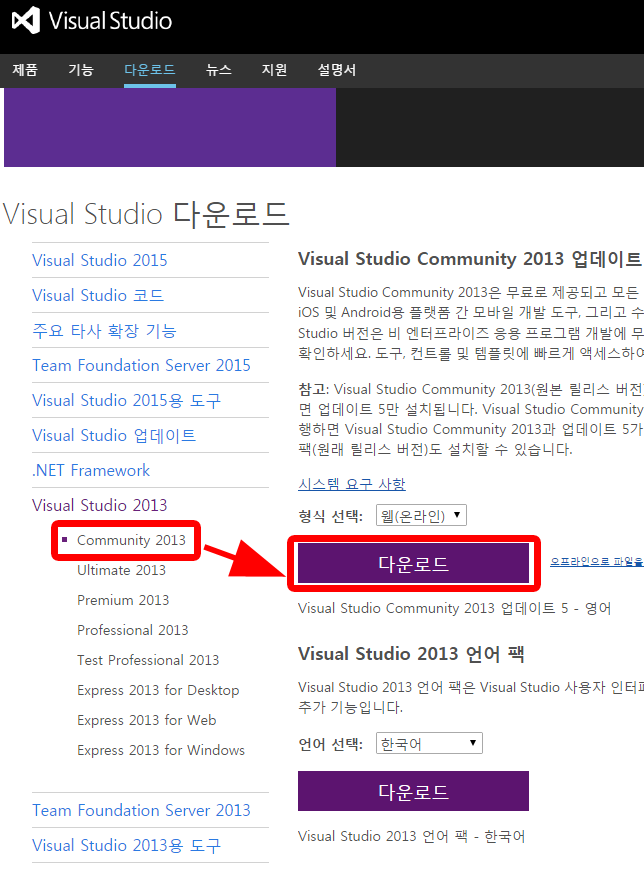Screen dimensions: 644x875
Task: Open Visual Studio 2015용 도구 link
Action: point(127,401)
